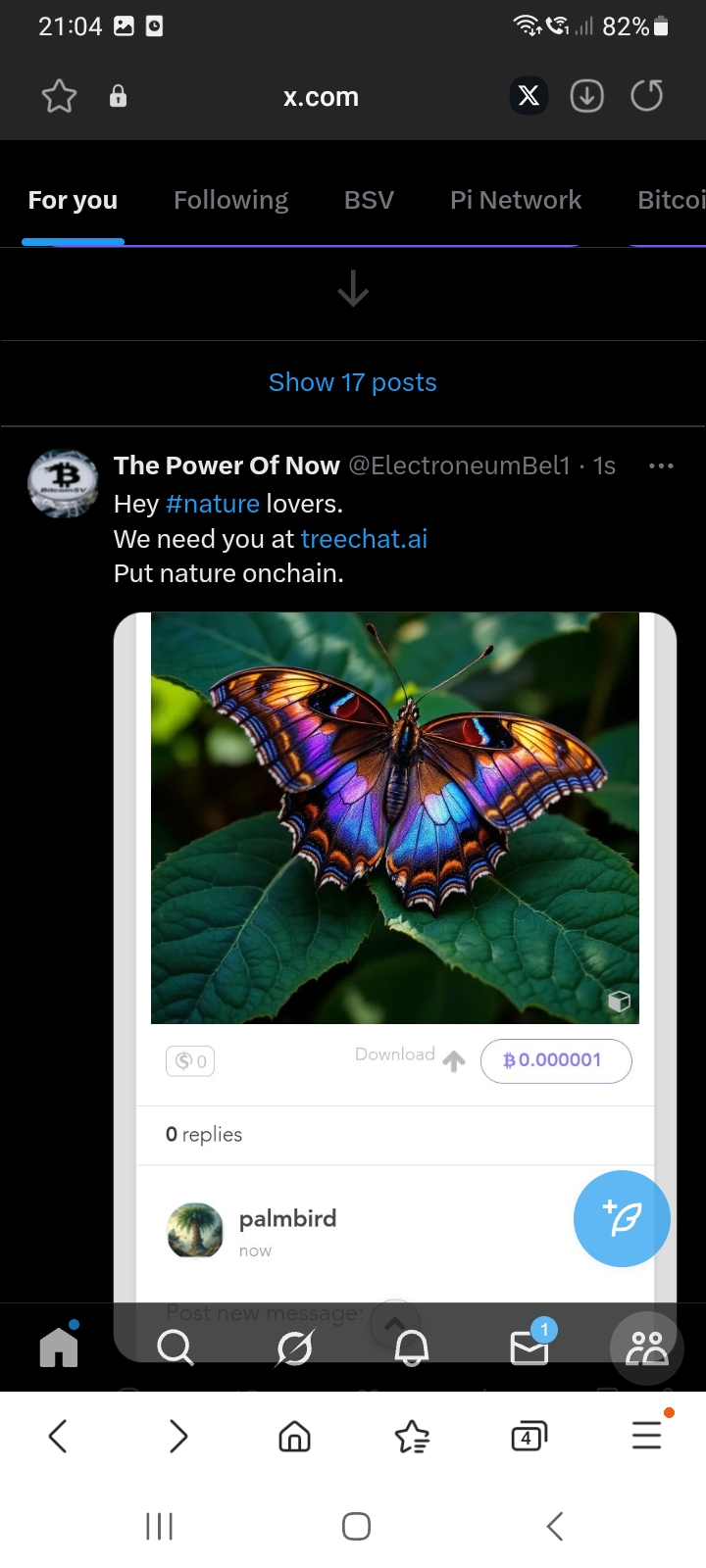Open messages envelope with badge
The image size is (706, 1568).
pos(530,1345)
